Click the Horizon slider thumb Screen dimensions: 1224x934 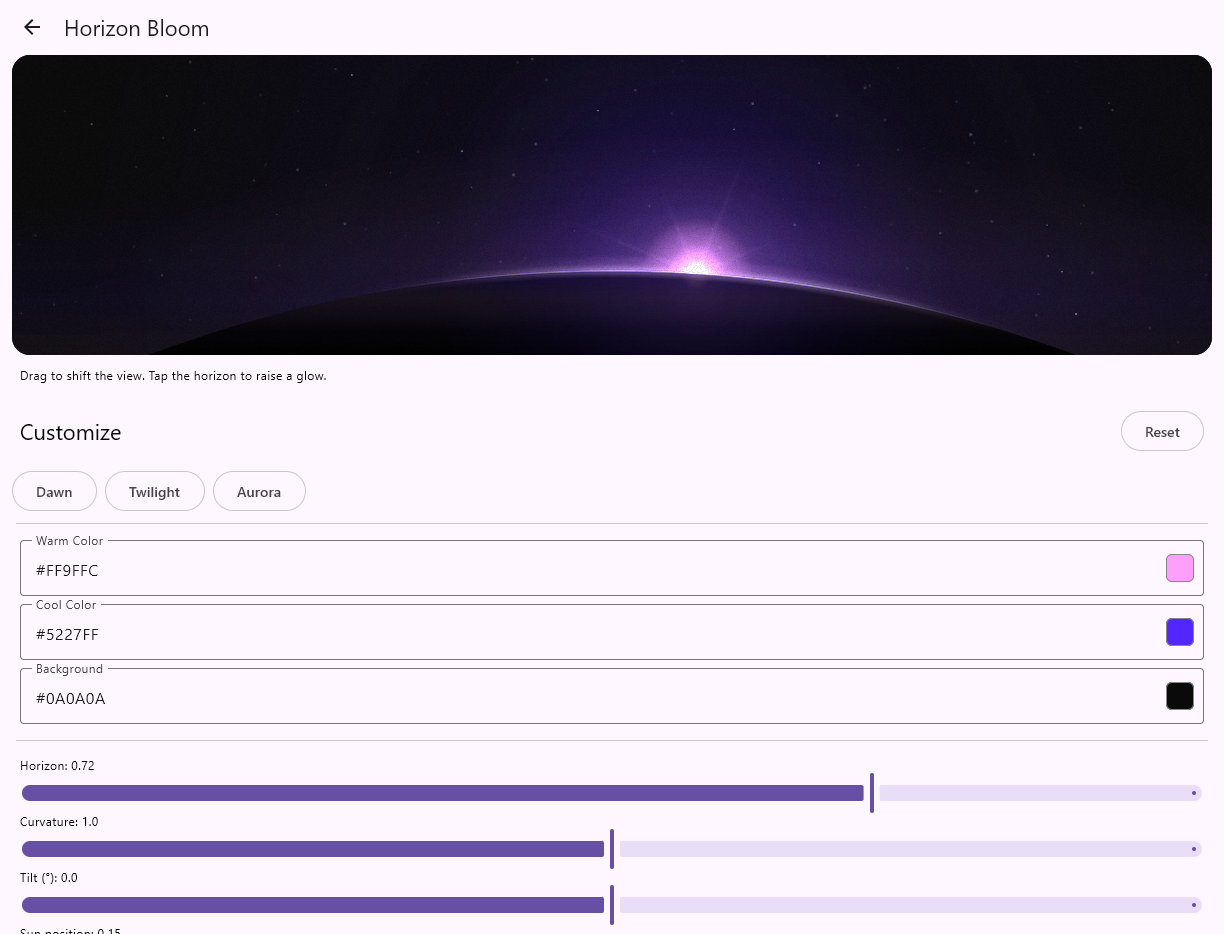pyautogui.click(x=872, y=793)
